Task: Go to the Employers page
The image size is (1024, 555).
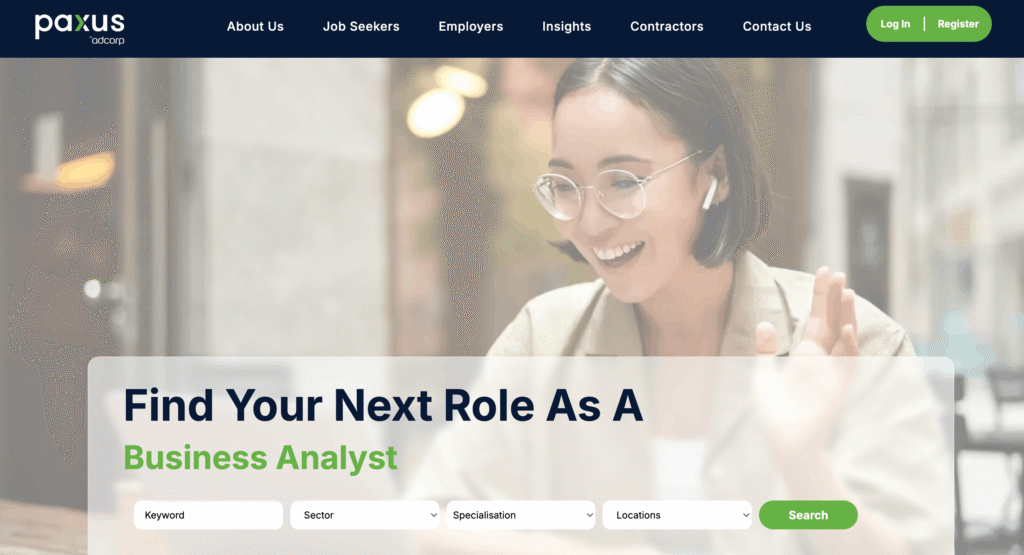Action: [471, 27]
